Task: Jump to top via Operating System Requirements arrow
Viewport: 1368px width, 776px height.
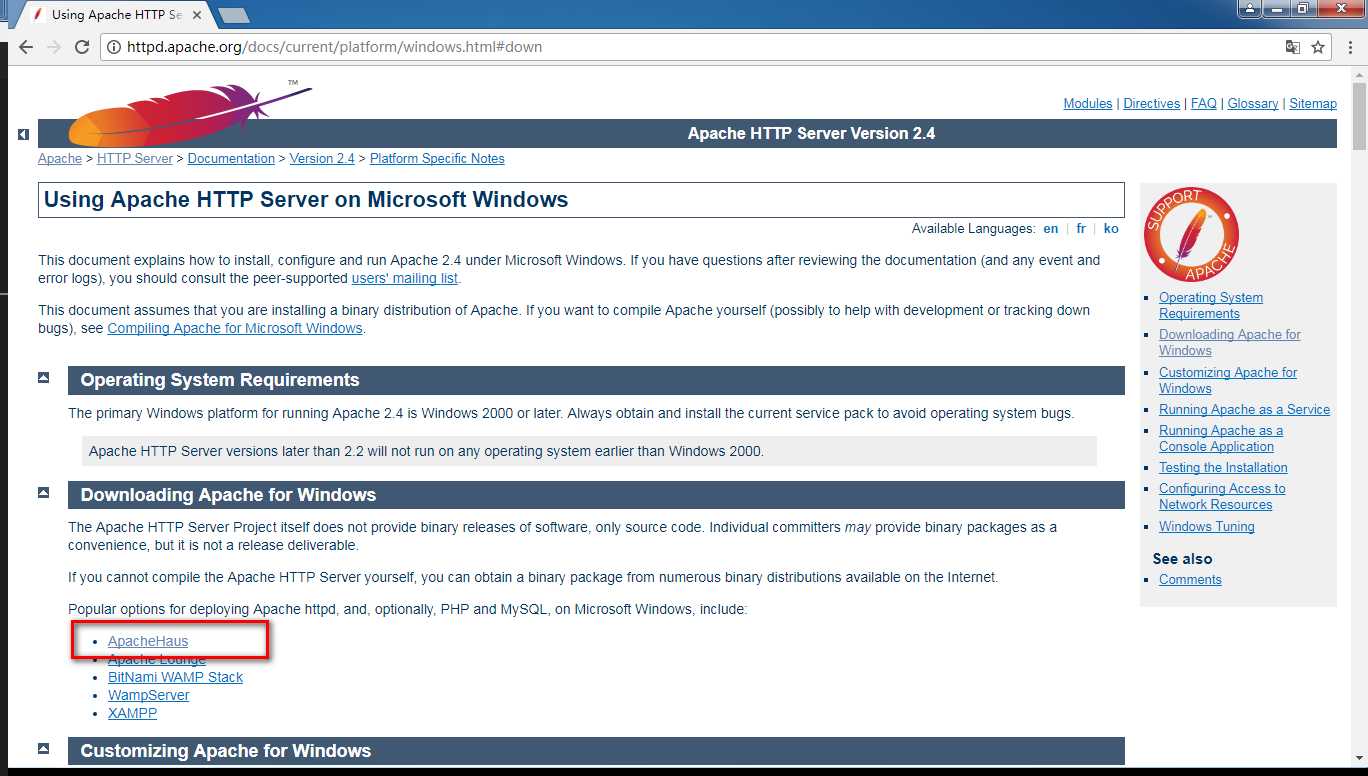Action: pos(44,378)
